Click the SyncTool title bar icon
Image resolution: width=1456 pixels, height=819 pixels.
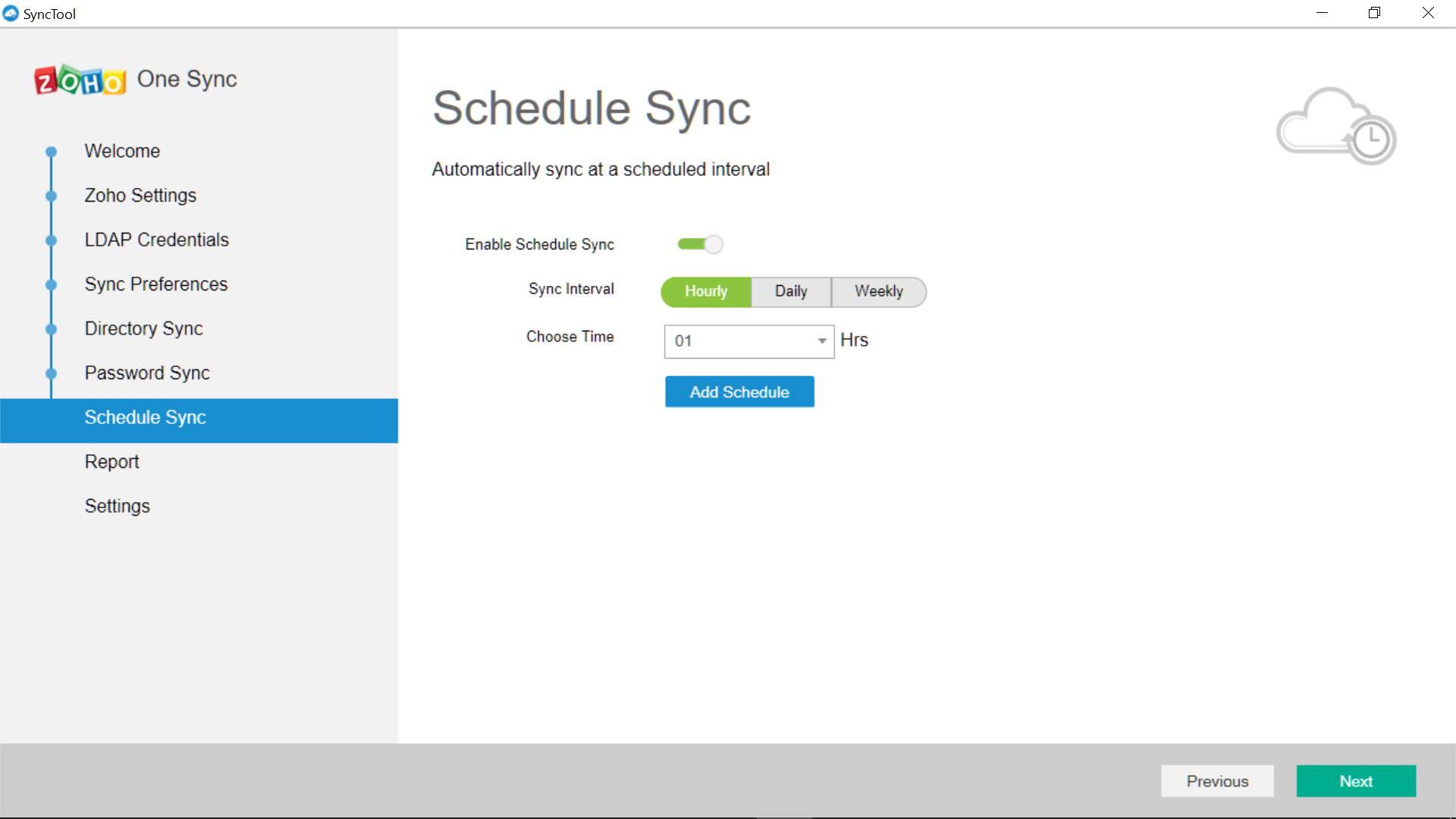click(x=11, y=14)
